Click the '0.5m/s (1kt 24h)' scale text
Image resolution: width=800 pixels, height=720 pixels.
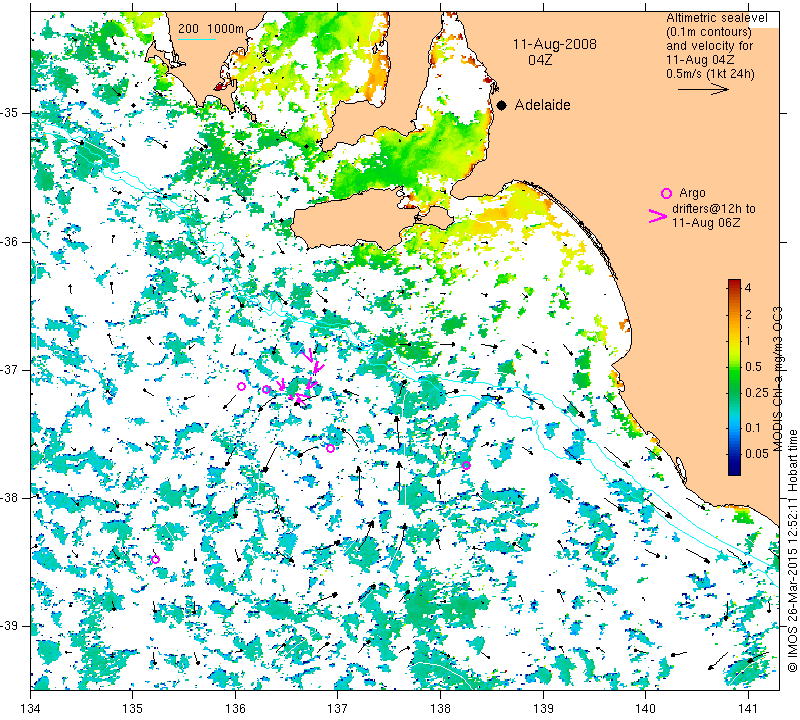(x=710, y=73)
